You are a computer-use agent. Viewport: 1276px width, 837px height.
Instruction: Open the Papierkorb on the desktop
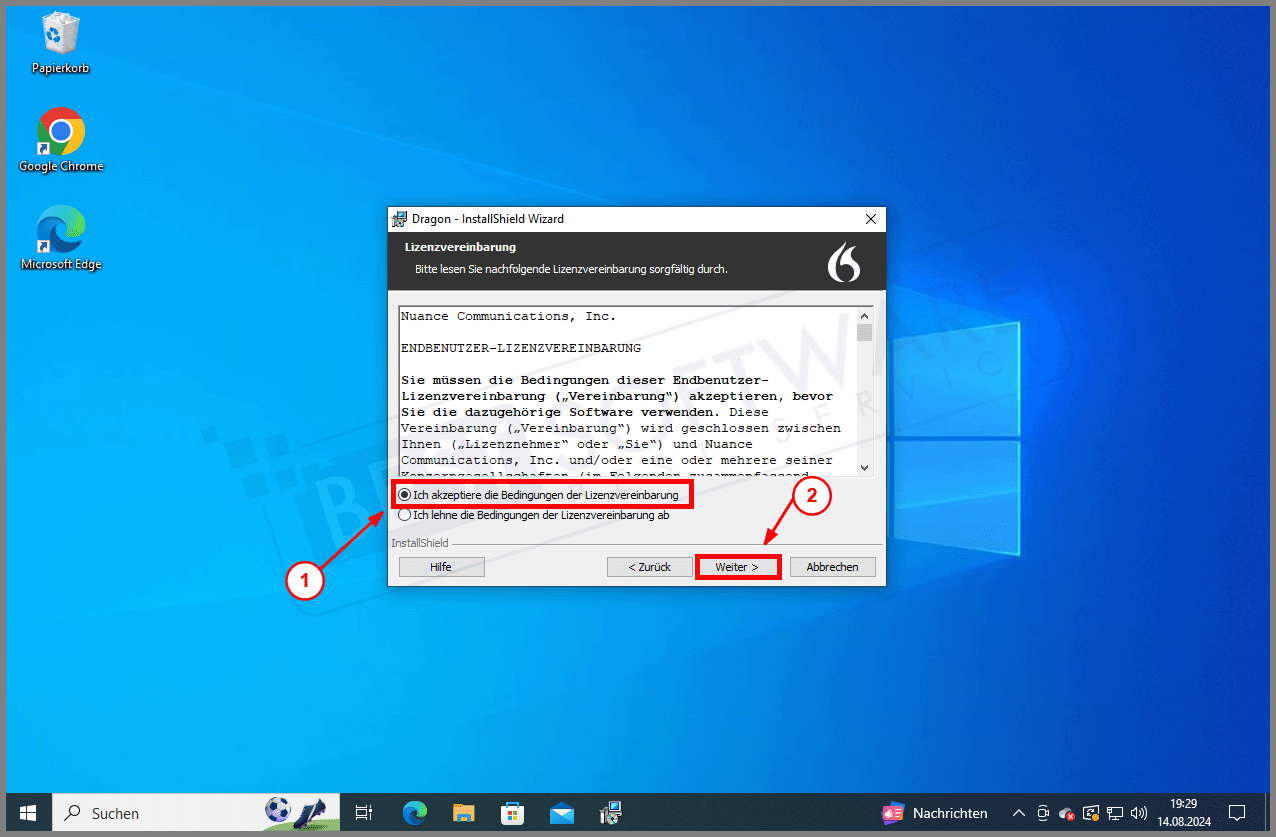click(x=60, y=33)
